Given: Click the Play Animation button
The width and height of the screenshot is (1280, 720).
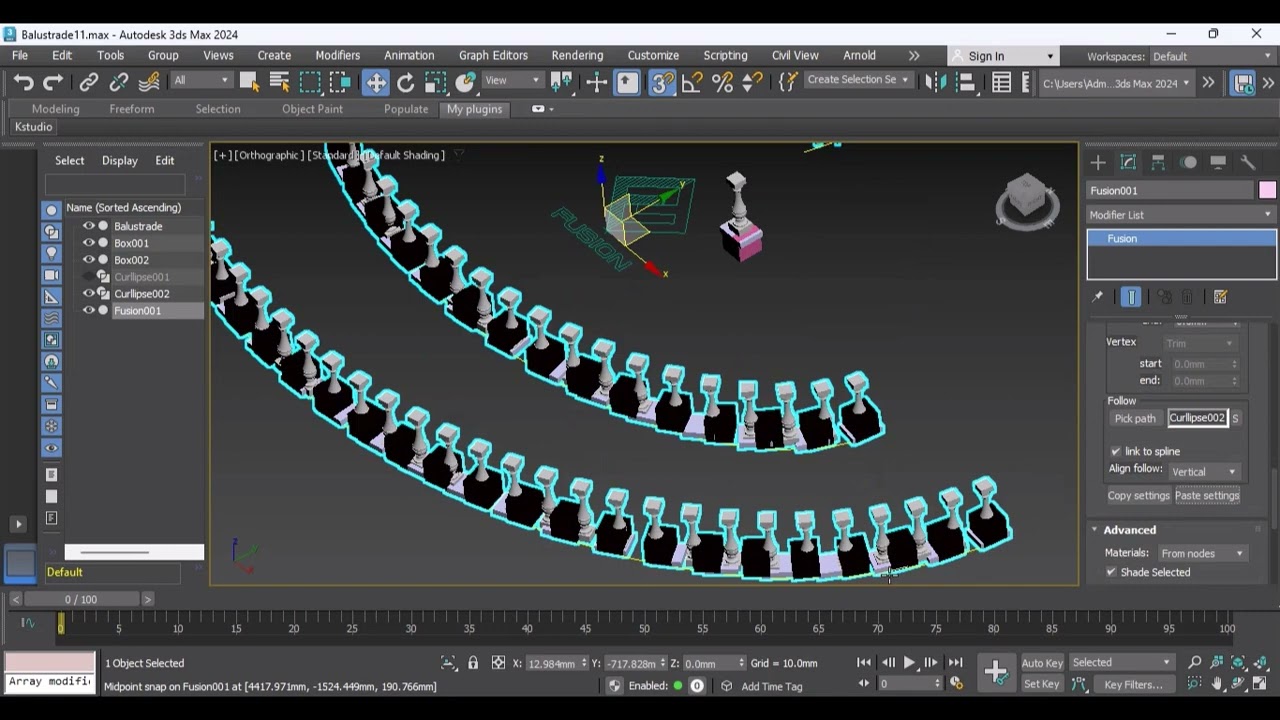Looking at the screenshot, I should pos(909,663).
